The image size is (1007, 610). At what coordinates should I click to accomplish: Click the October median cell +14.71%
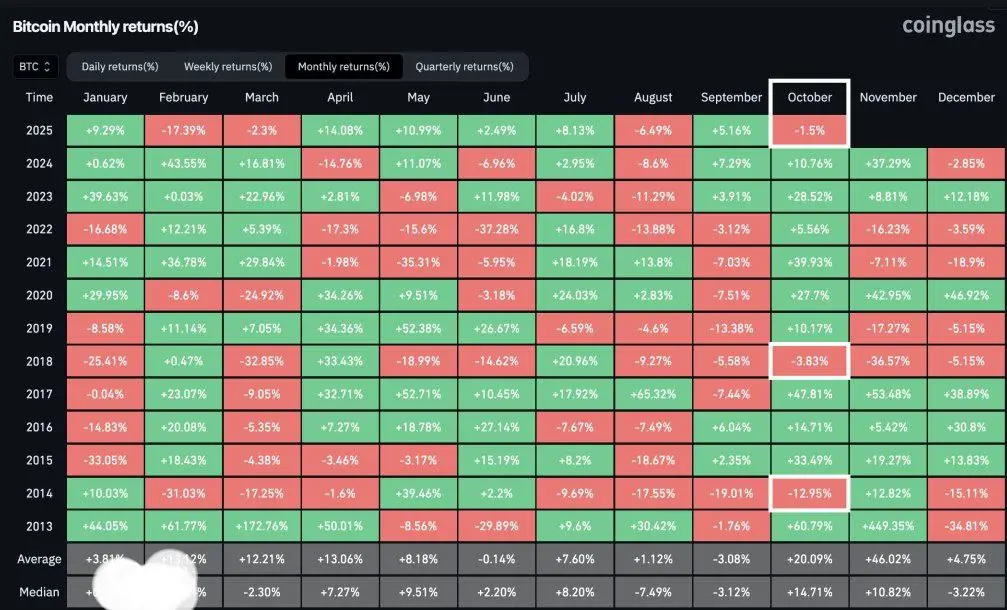tap(809, 592)
